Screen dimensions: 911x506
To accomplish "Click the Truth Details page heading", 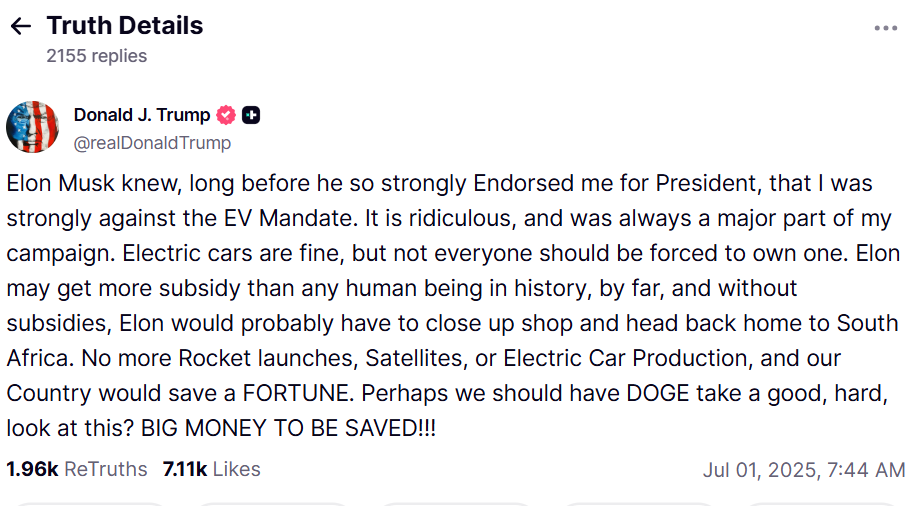I will [x=124, y=26].
